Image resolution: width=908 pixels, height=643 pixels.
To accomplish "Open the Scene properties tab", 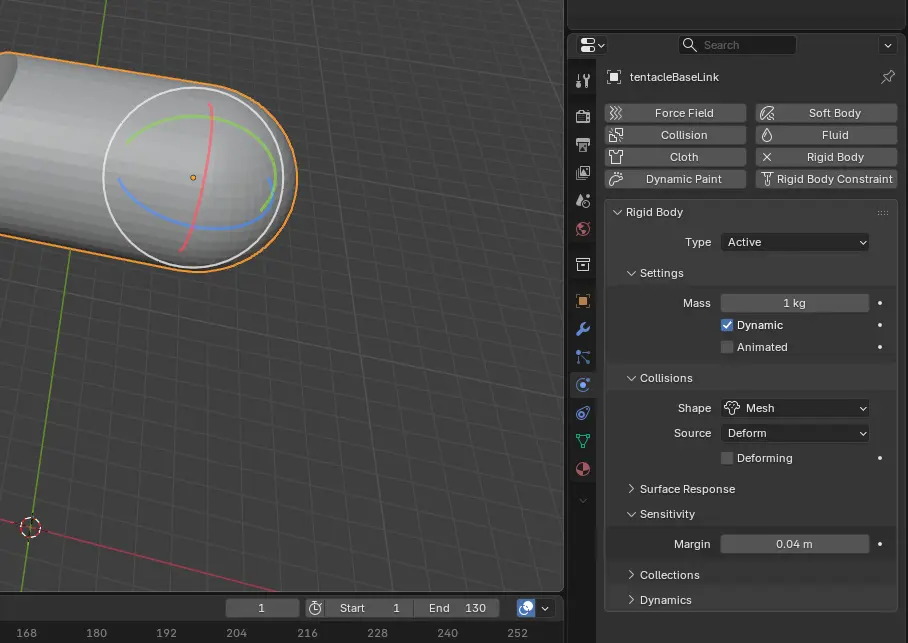I will pos(583,200).
